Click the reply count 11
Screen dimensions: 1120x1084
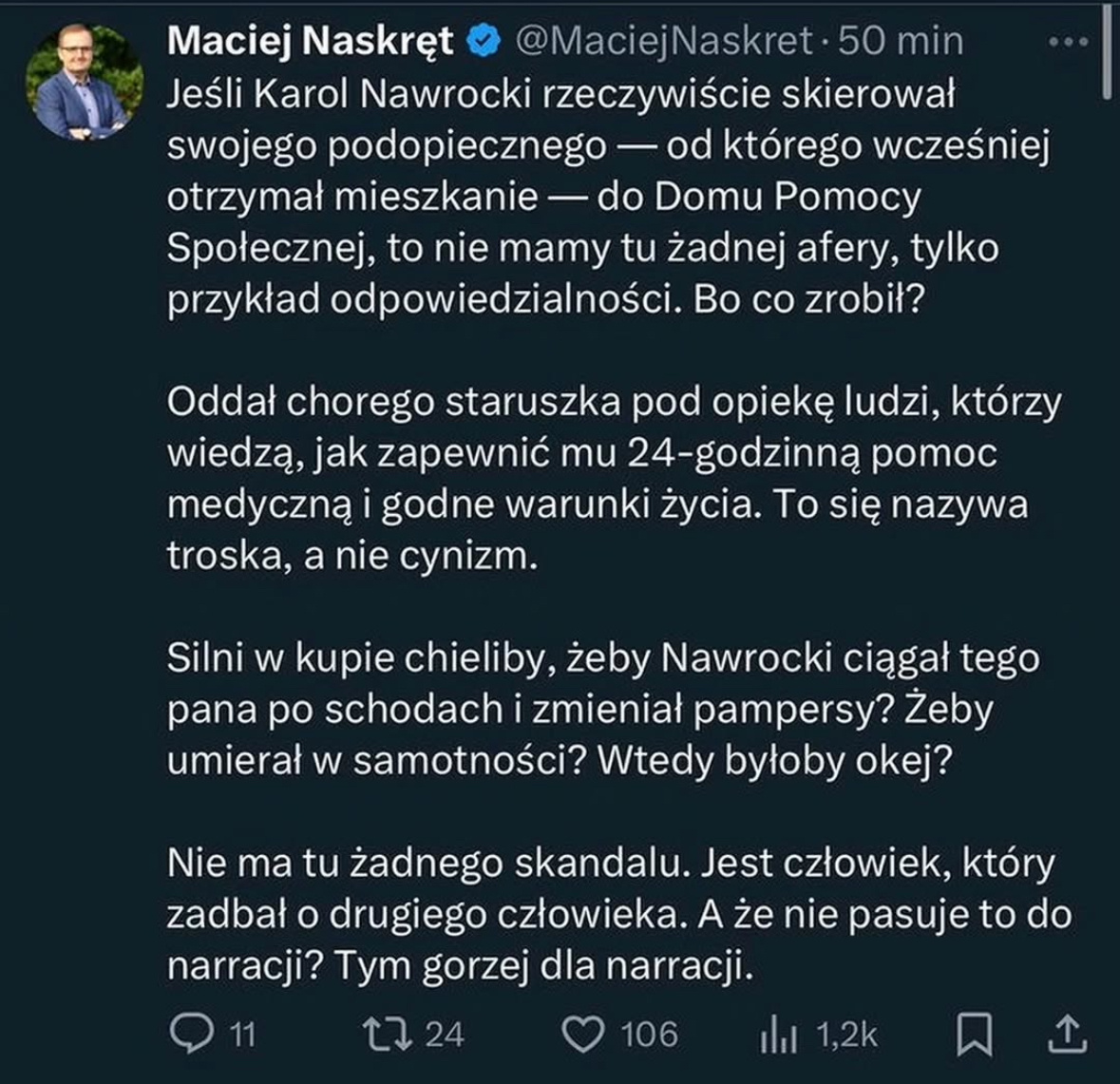243,1035
